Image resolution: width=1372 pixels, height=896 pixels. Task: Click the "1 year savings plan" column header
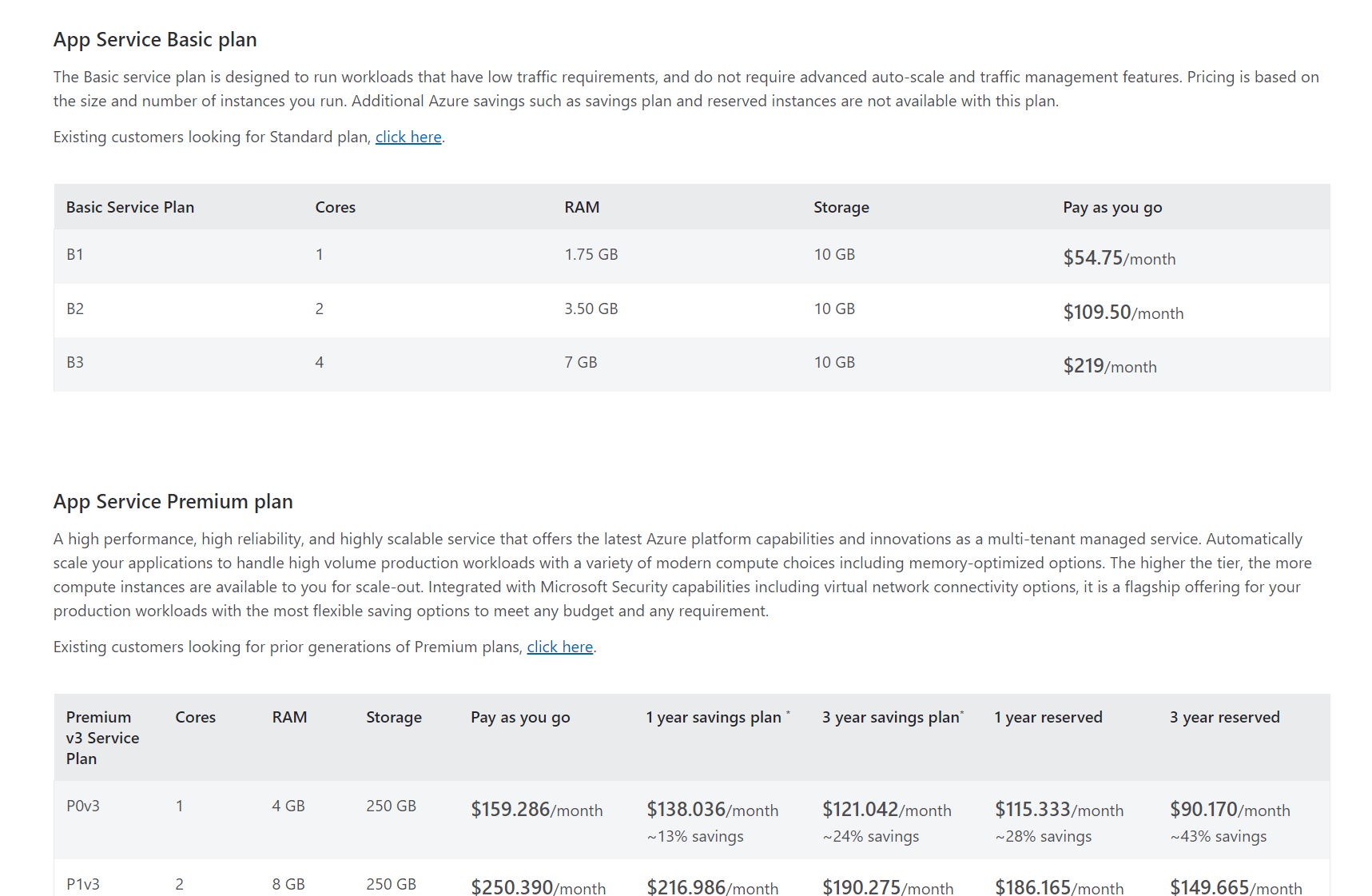point(714,717)
